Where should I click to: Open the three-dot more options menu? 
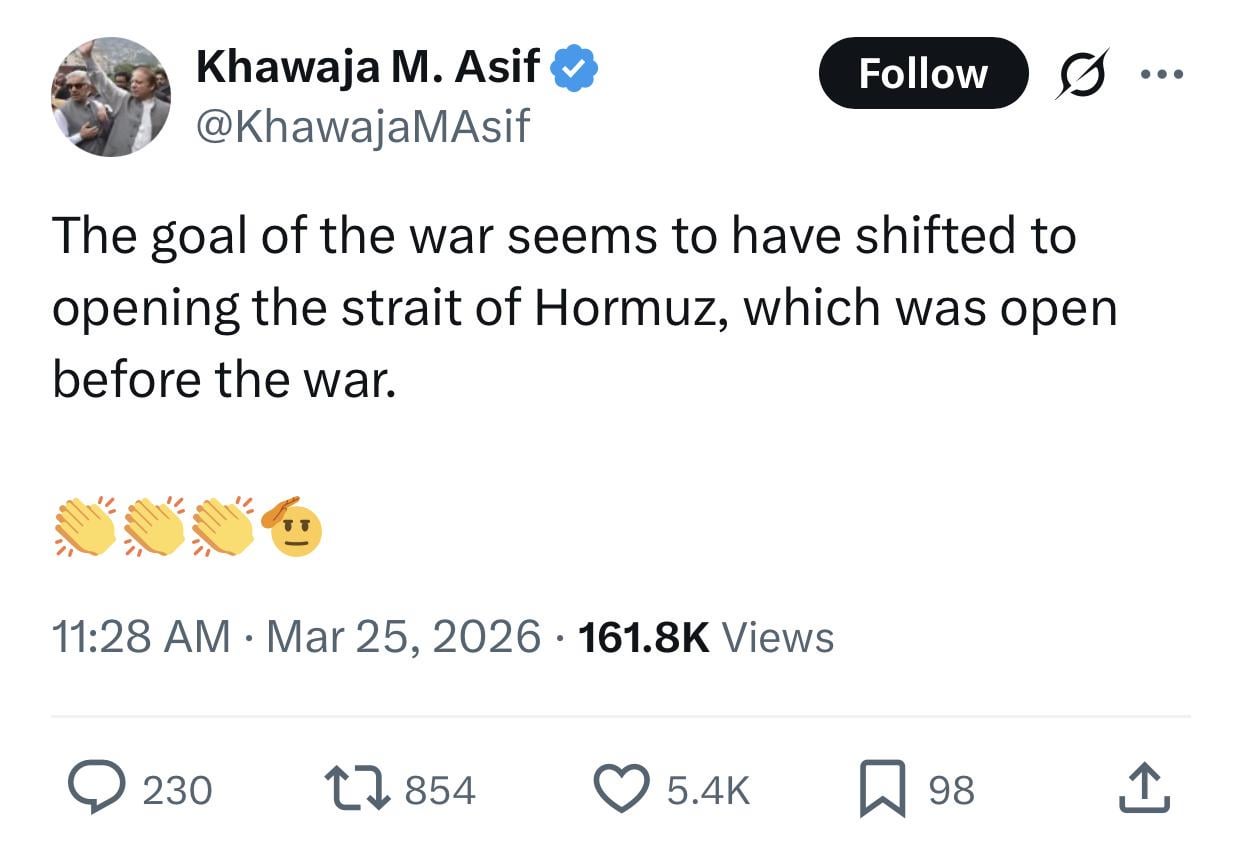pyautogui.click(x=1161, y=73)
